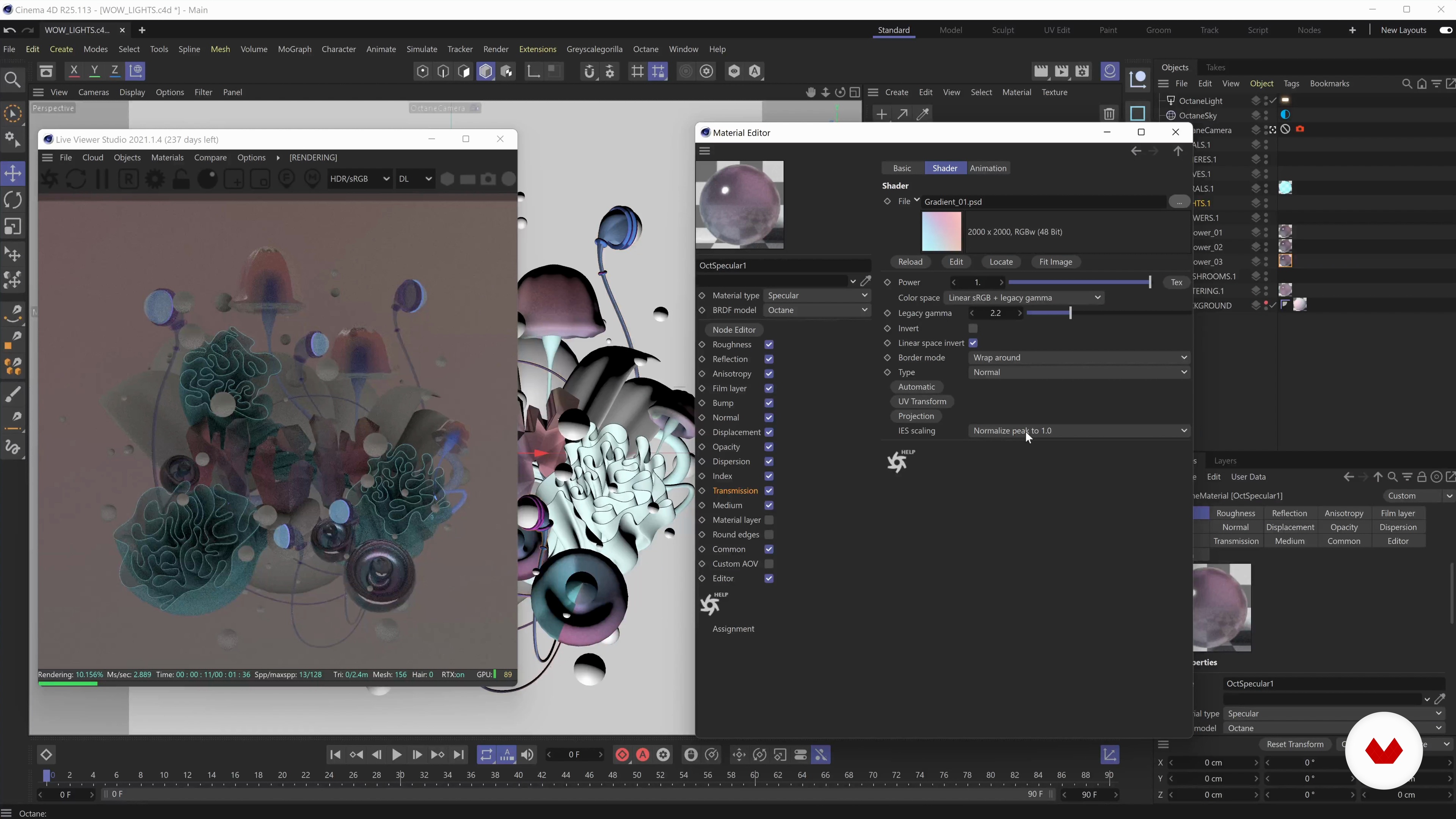Click the Locate button
1456x819 pixels.
tap(1001, 262)
